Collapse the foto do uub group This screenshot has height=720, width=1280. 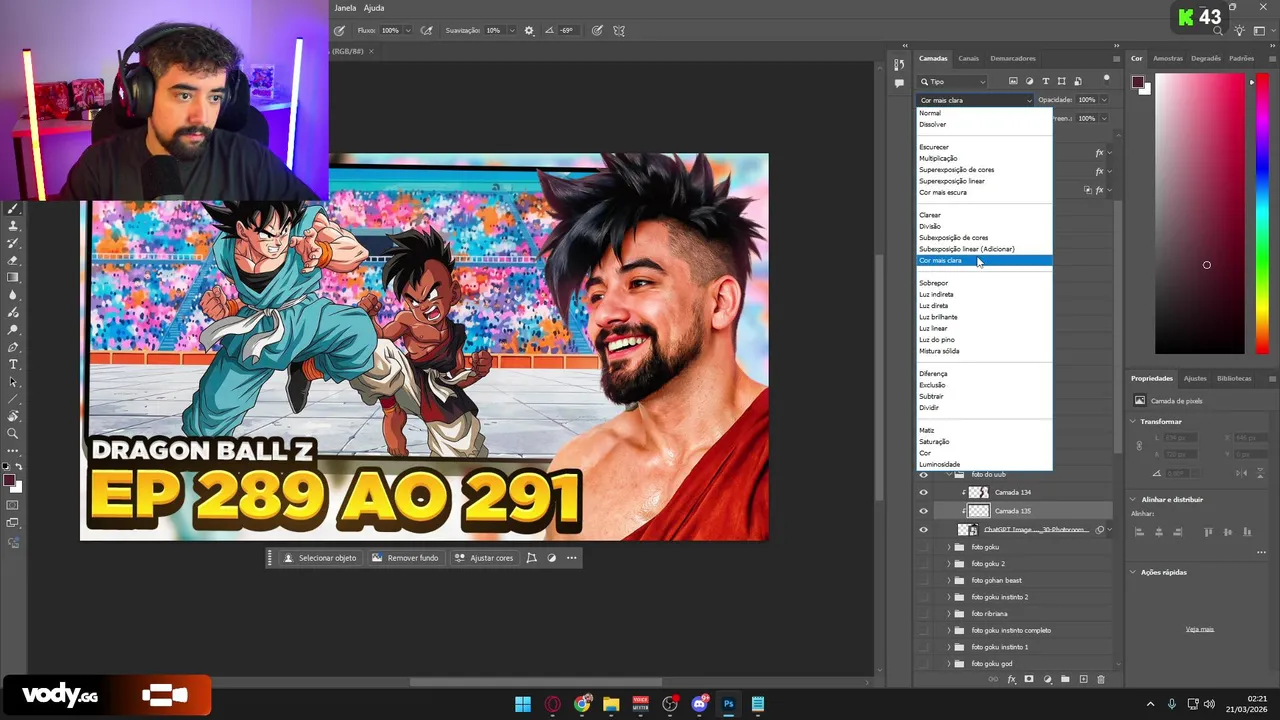tap(949, 475)
